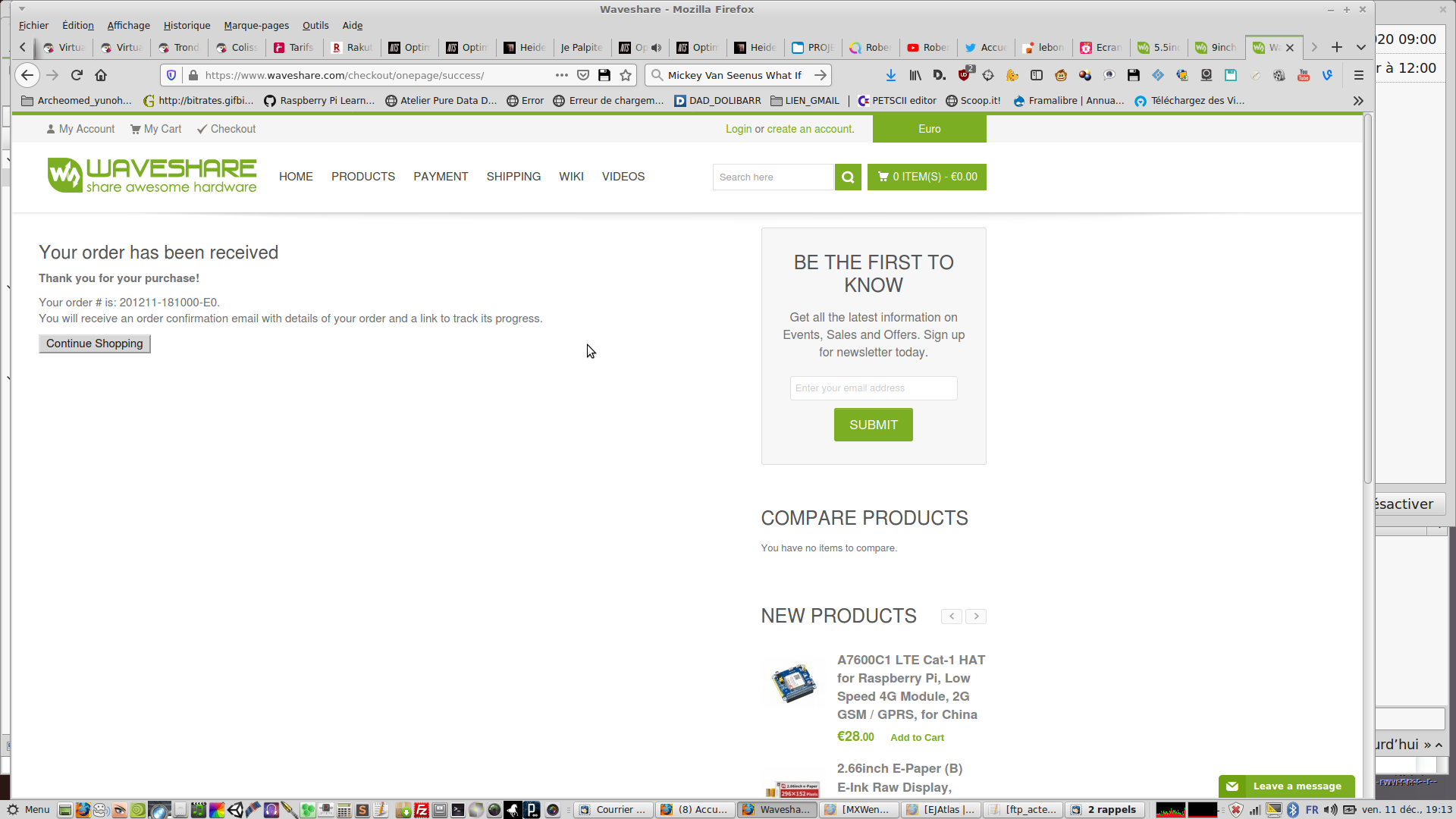The image size is (1456, 819).
Task: Click the page vertical scrollbar
Action: 1368,303
